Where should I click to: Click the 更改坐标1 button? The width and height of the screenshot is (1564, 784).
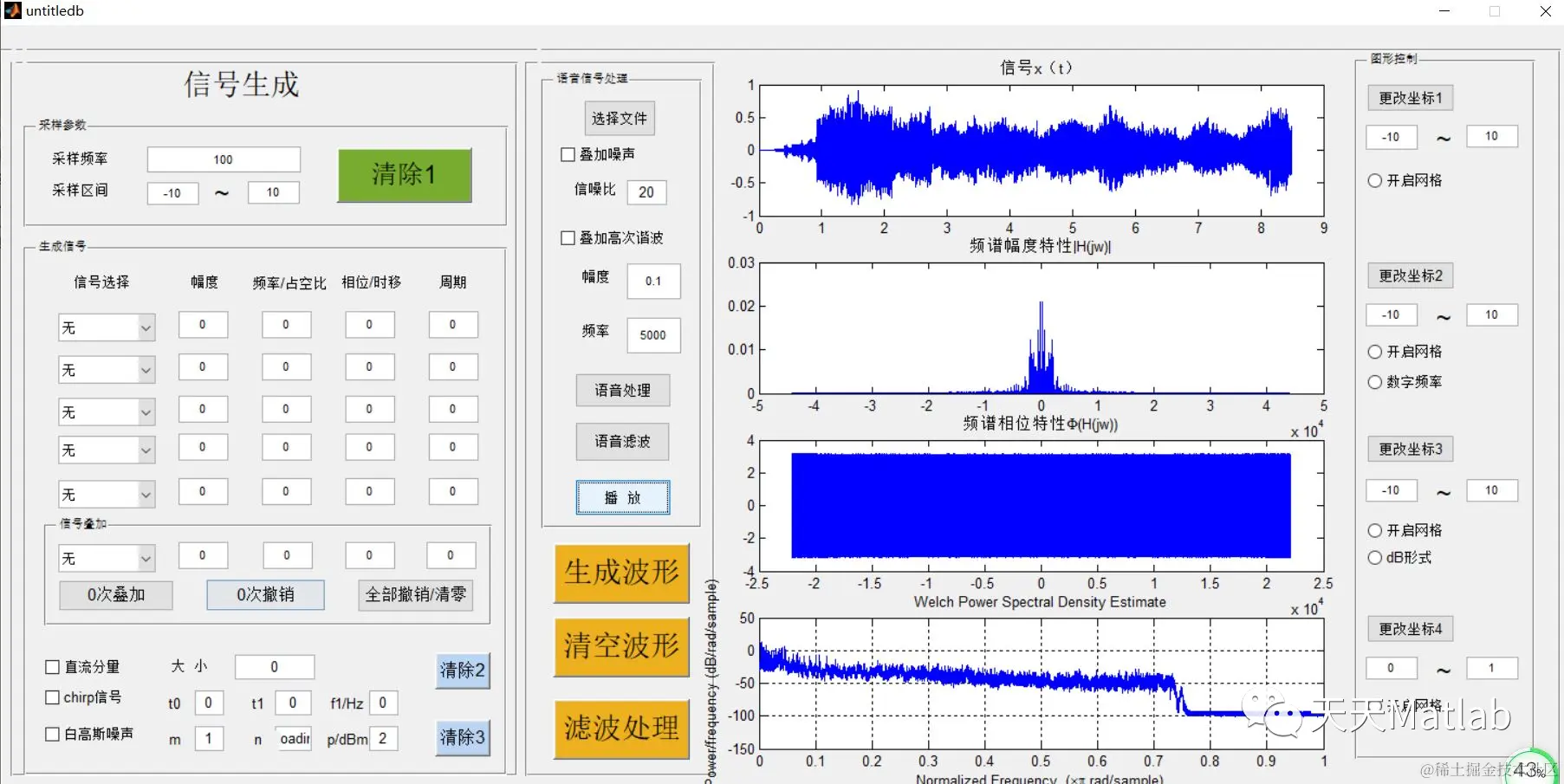pyautogui.click(x=1411, y=98)
